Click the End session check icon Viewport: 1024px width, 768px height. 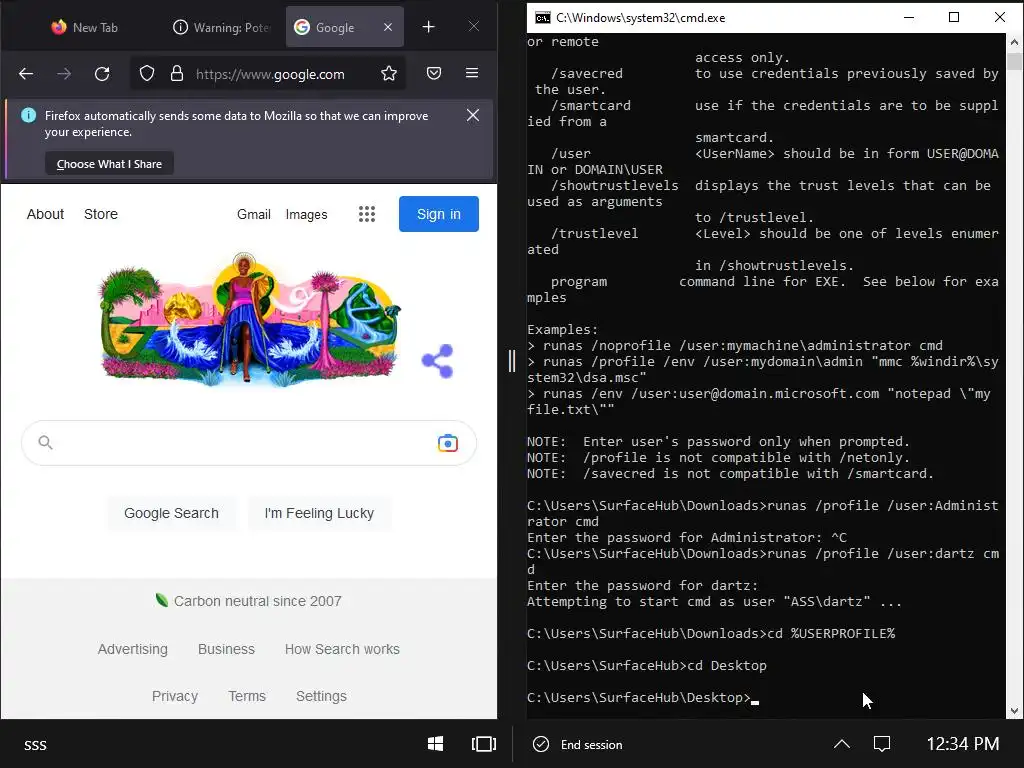[541, 744]
